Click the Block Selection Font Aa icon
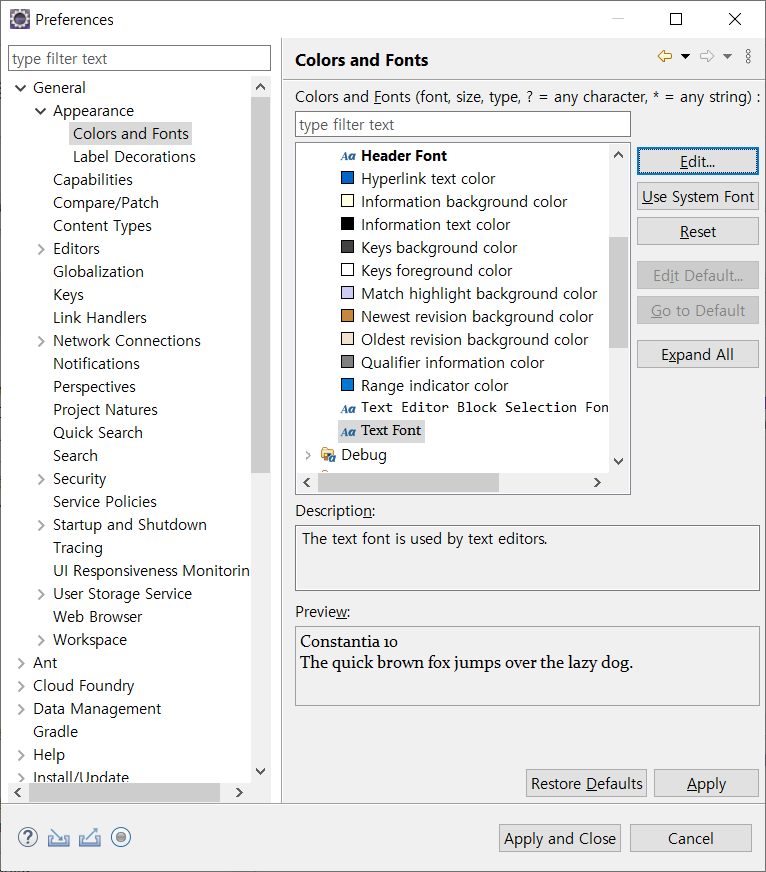The height and width of the screenshot is (872, 766). pos(348,409)
